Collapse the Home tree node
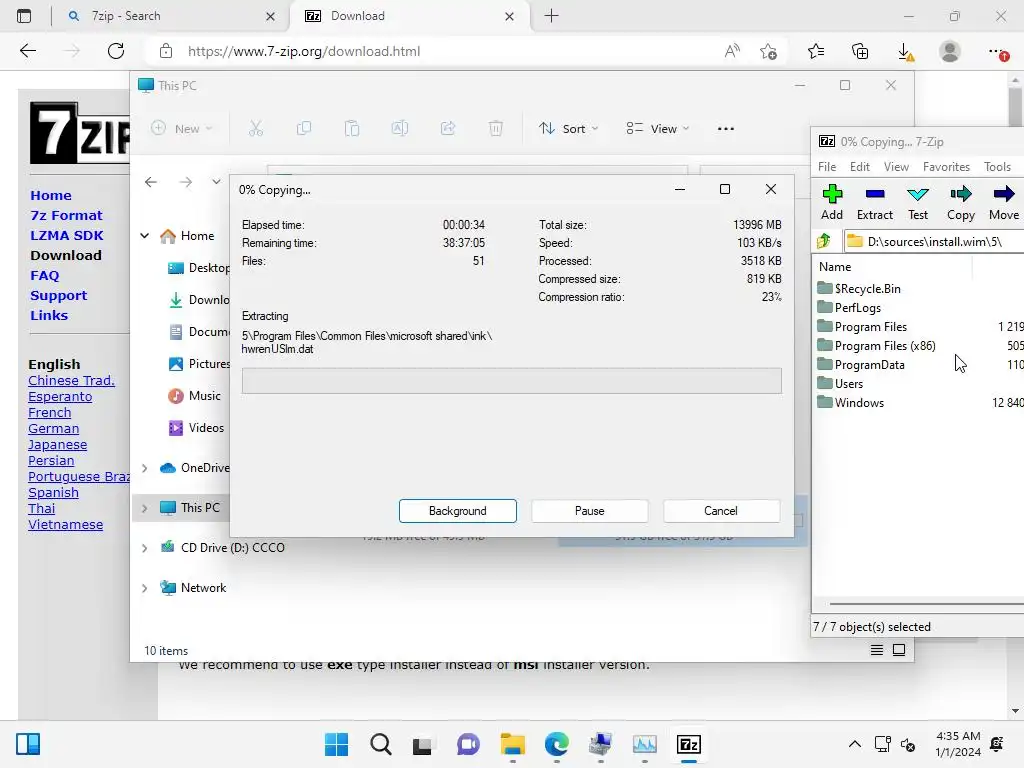Viewport: 1024px width, 768px height. click(x=145, y=236)
